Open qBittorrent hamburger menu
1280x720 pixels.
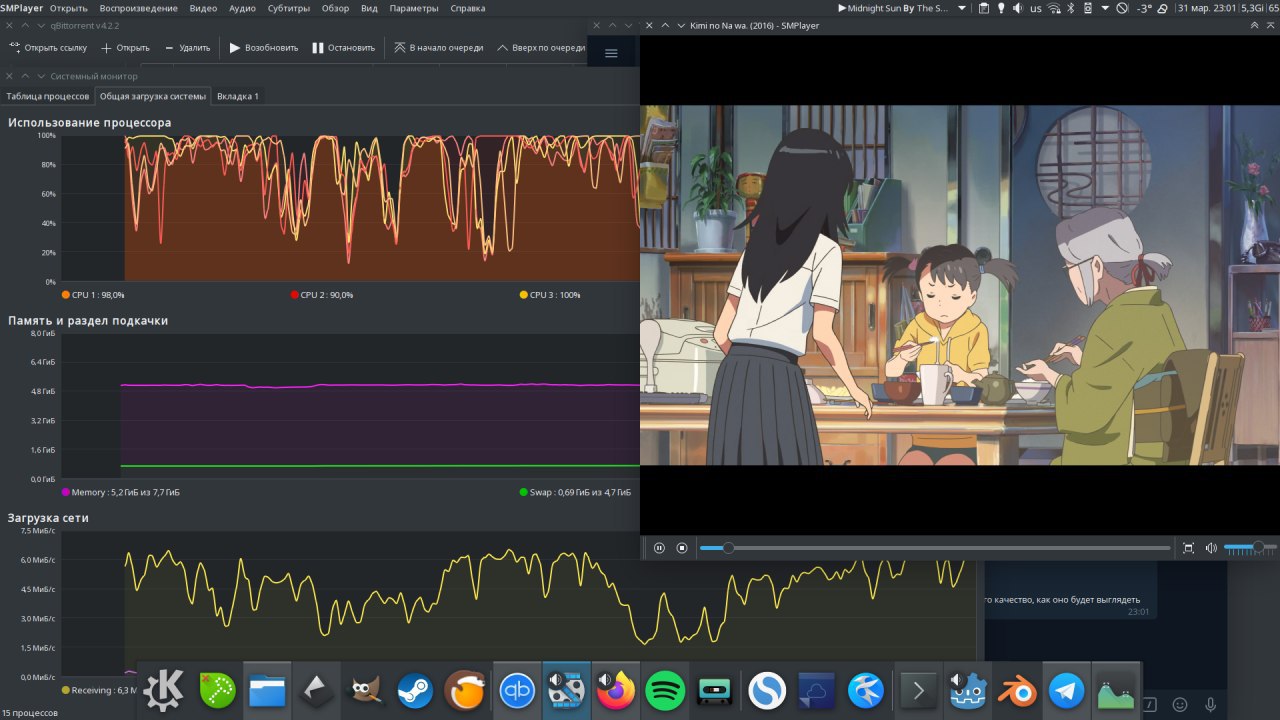(x=612, y=53)
